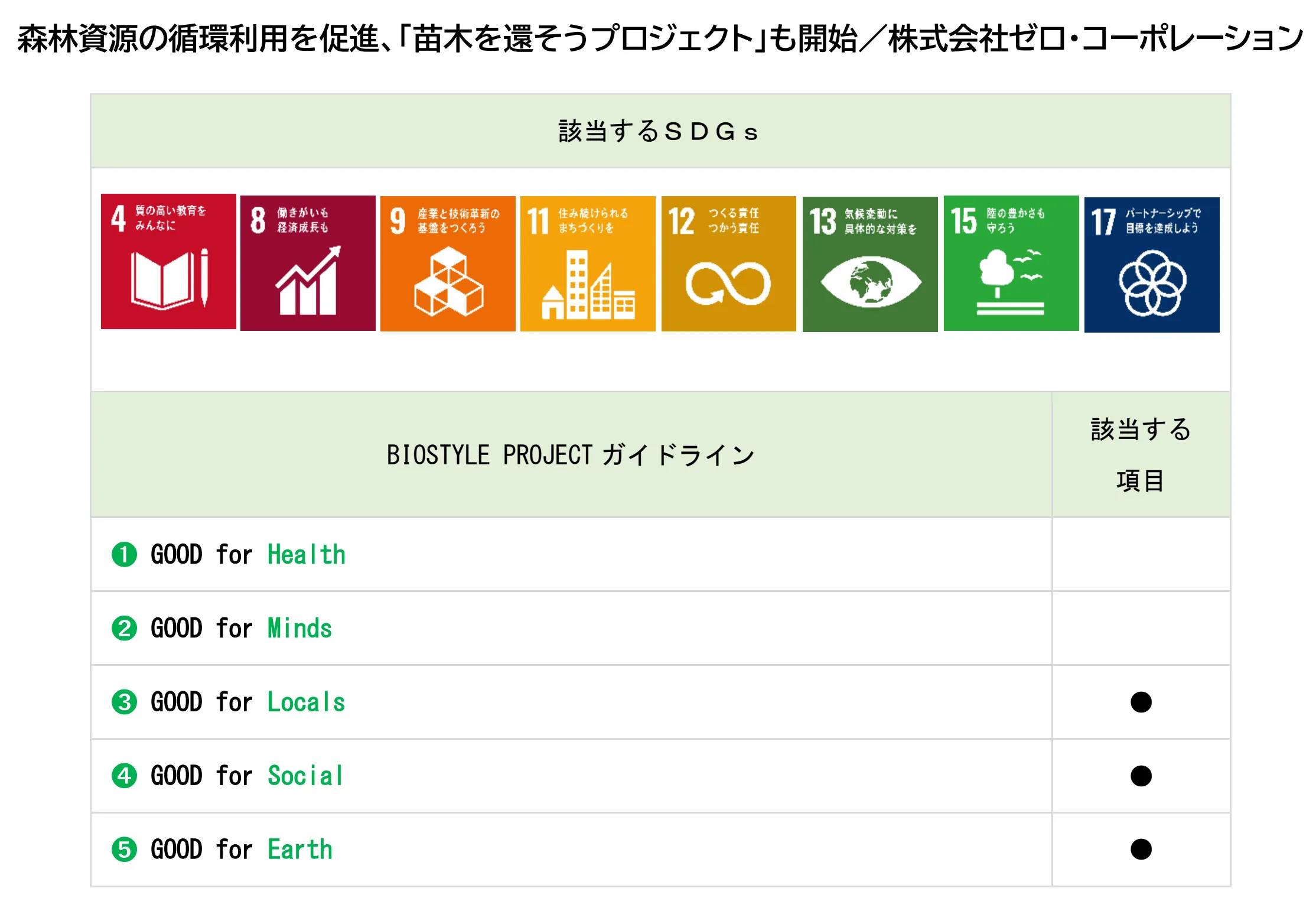This screenshot has width=1316, height=898.
Task: Click the SDG 15 life on land icon
Action: [x=1011, y=263]
